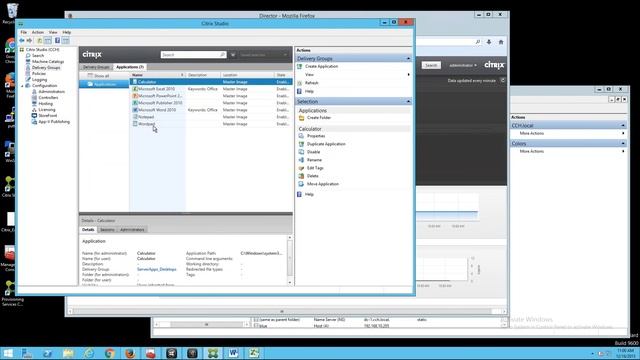Click Create Application action
This screenshot has height=360, width=640.
click(x=322, y=66)
